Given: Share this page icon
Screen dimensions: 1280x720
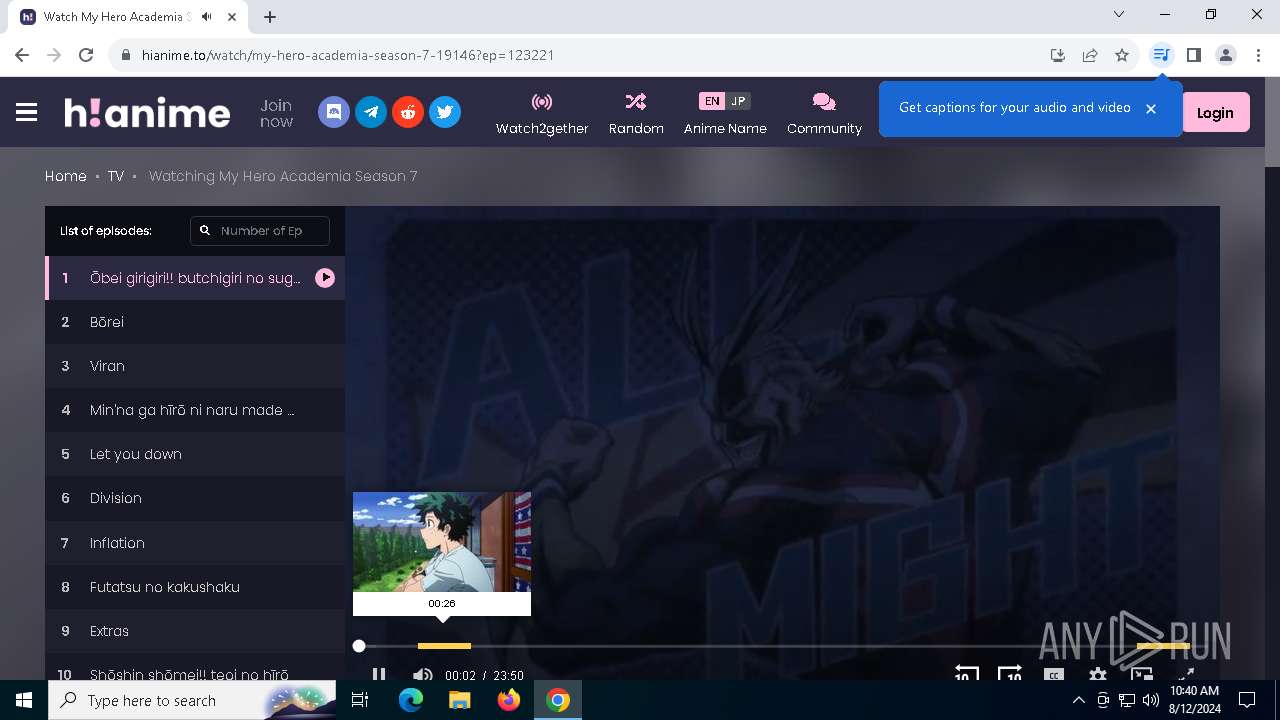Looking at the screenshot, I should pyautogui.click(x=1090, y=55).
